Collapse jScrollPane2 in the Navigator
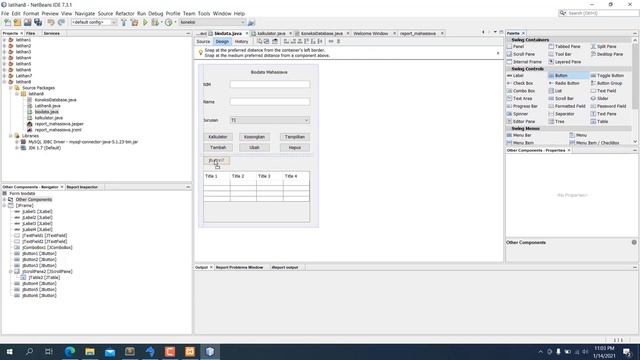This screenshot has height=360, width=640. [11, 271]
